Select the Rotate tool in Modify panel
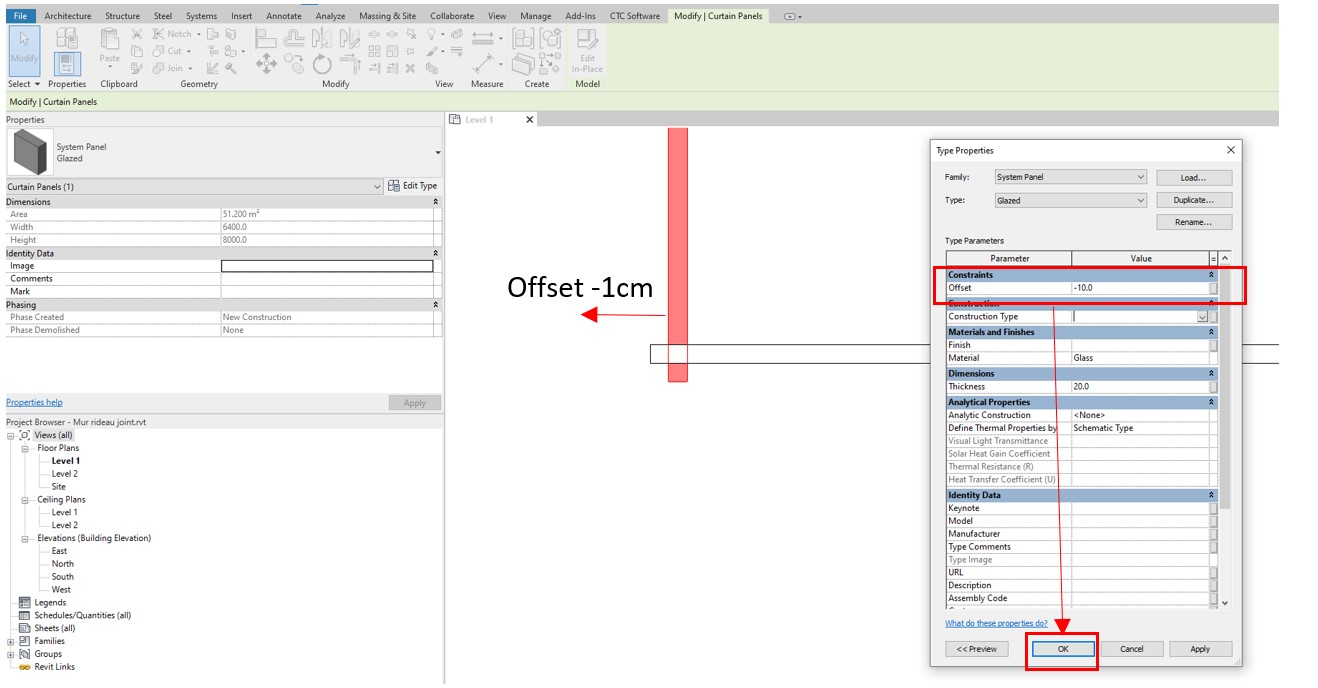 click(322, 65)
